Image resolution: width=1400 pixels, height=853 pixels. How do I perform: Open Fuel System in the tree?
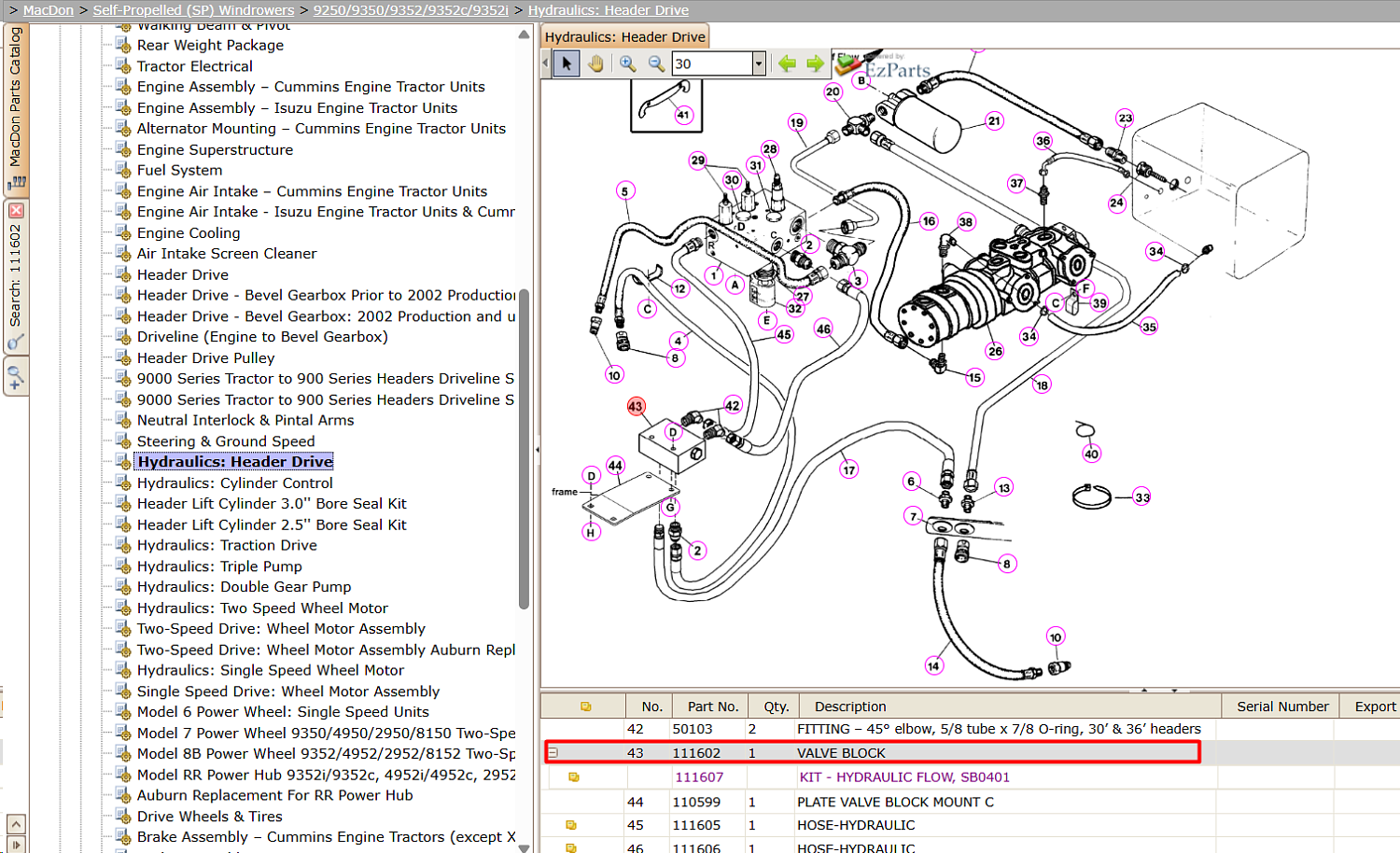(179, 170)
